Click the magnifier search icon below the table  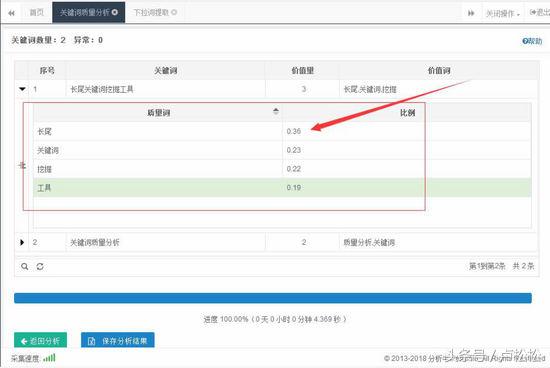[25, 266]
